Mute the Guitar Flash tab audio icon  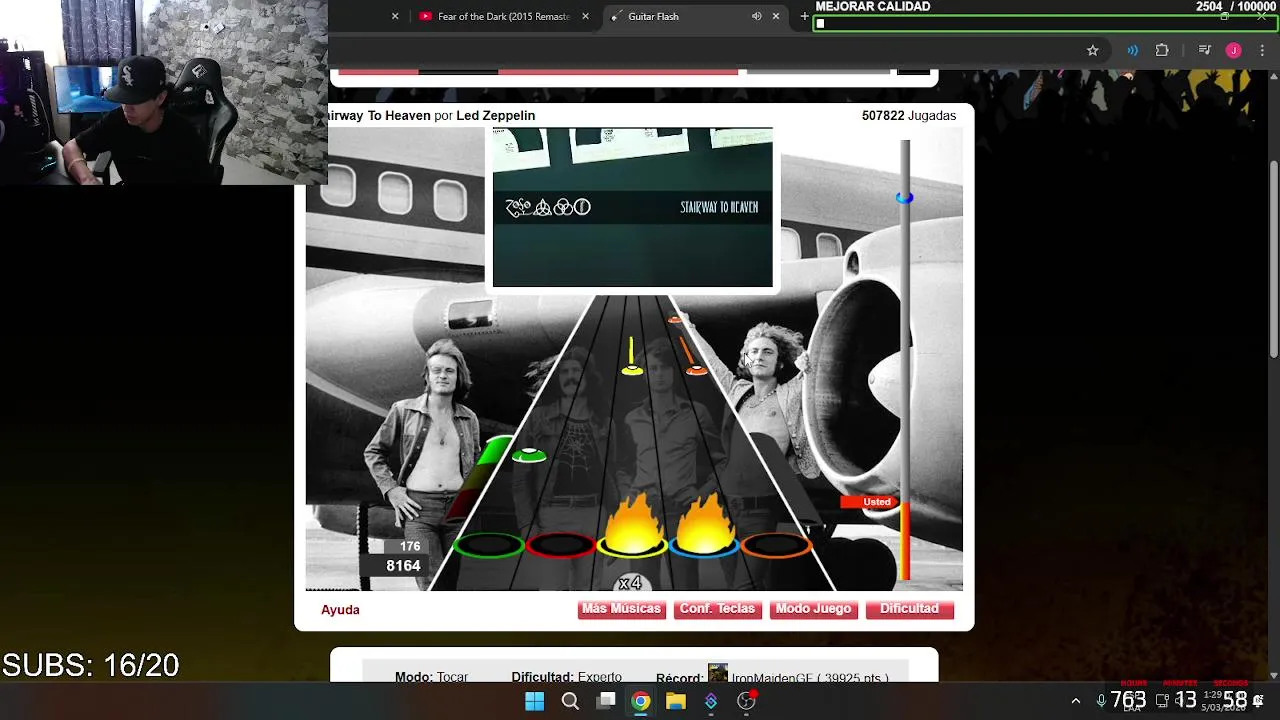[757, 16]
